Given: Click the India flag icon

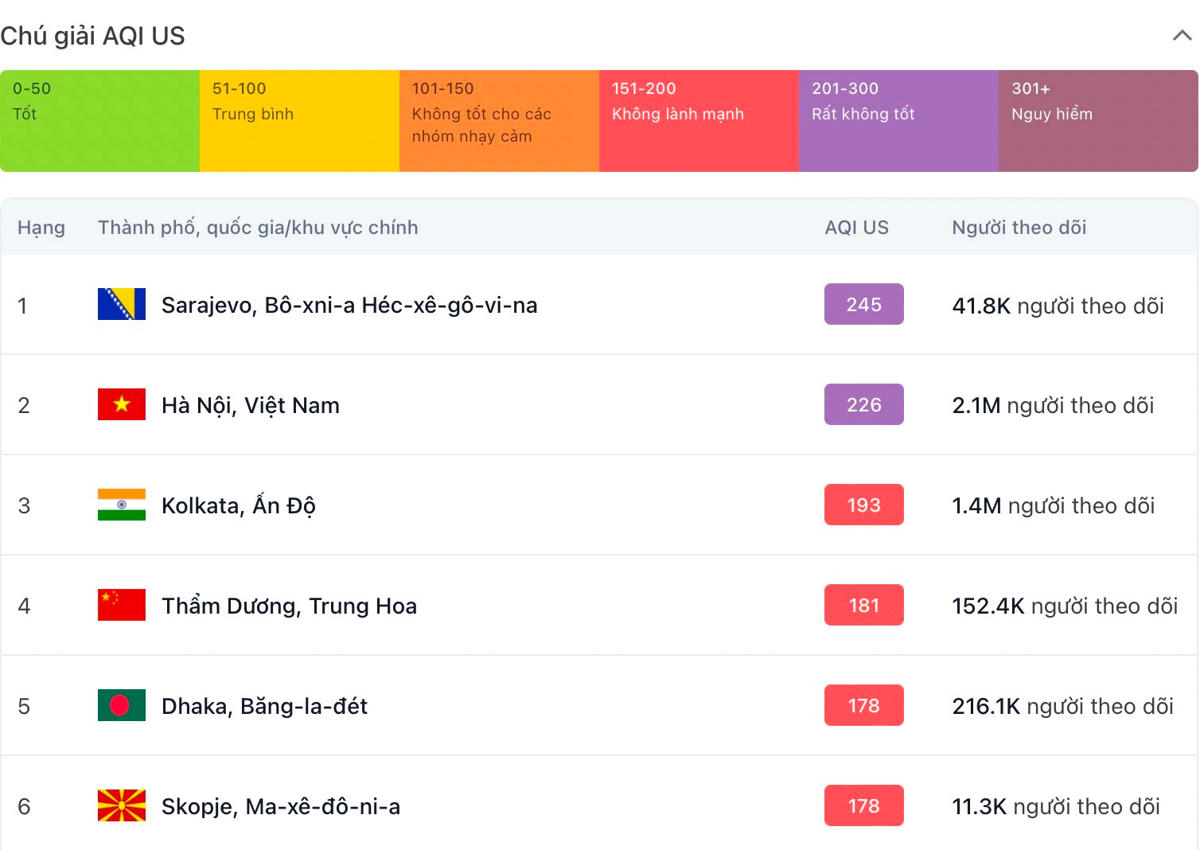Looking at the screenshot, I should click(122, 505).
